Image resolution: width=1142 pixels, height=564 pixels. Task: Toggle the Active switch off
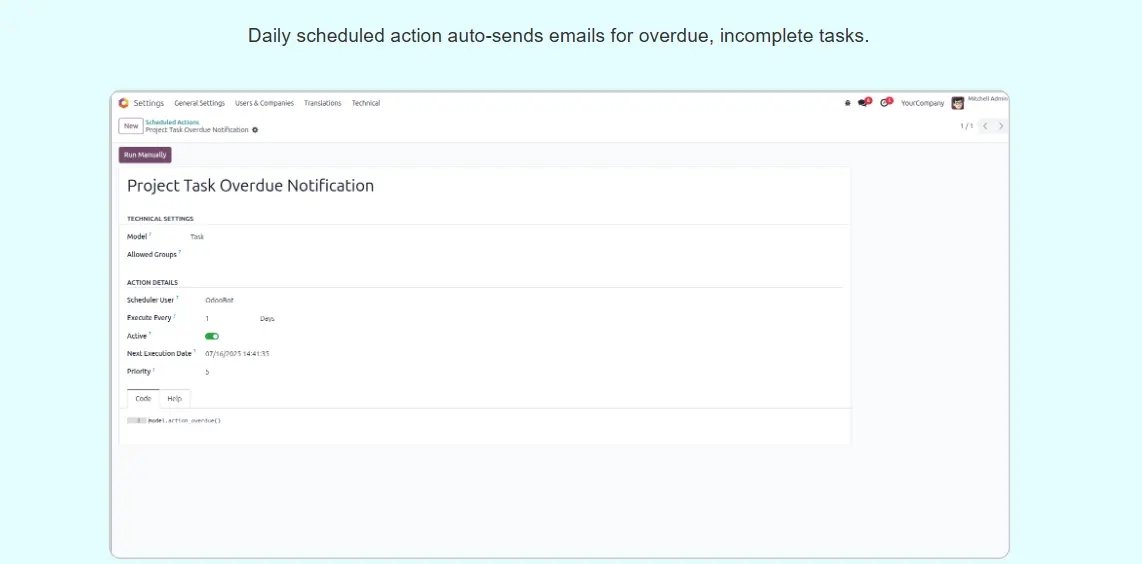point(212,336)
